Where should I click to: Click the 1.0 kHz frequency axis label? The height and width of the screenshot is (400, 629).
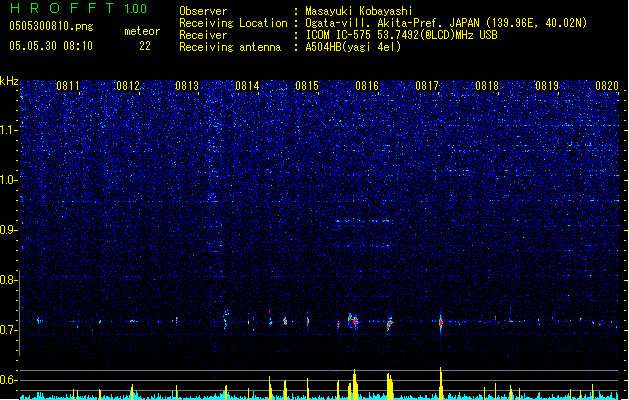pyautogui.click(x=8, y=180)
